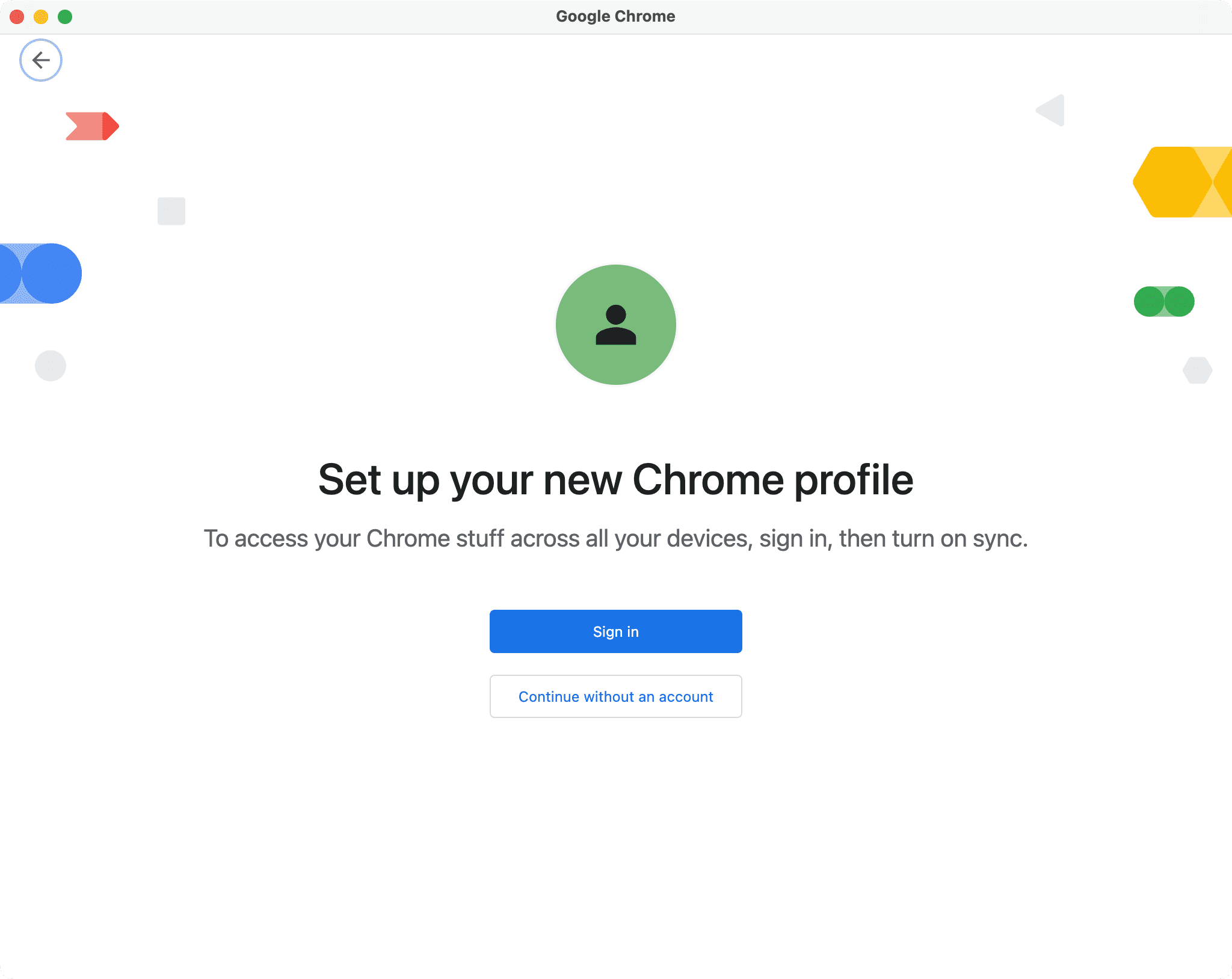Click the small gray square decoration
The image size is (1232, 979).
click(171, 211)
